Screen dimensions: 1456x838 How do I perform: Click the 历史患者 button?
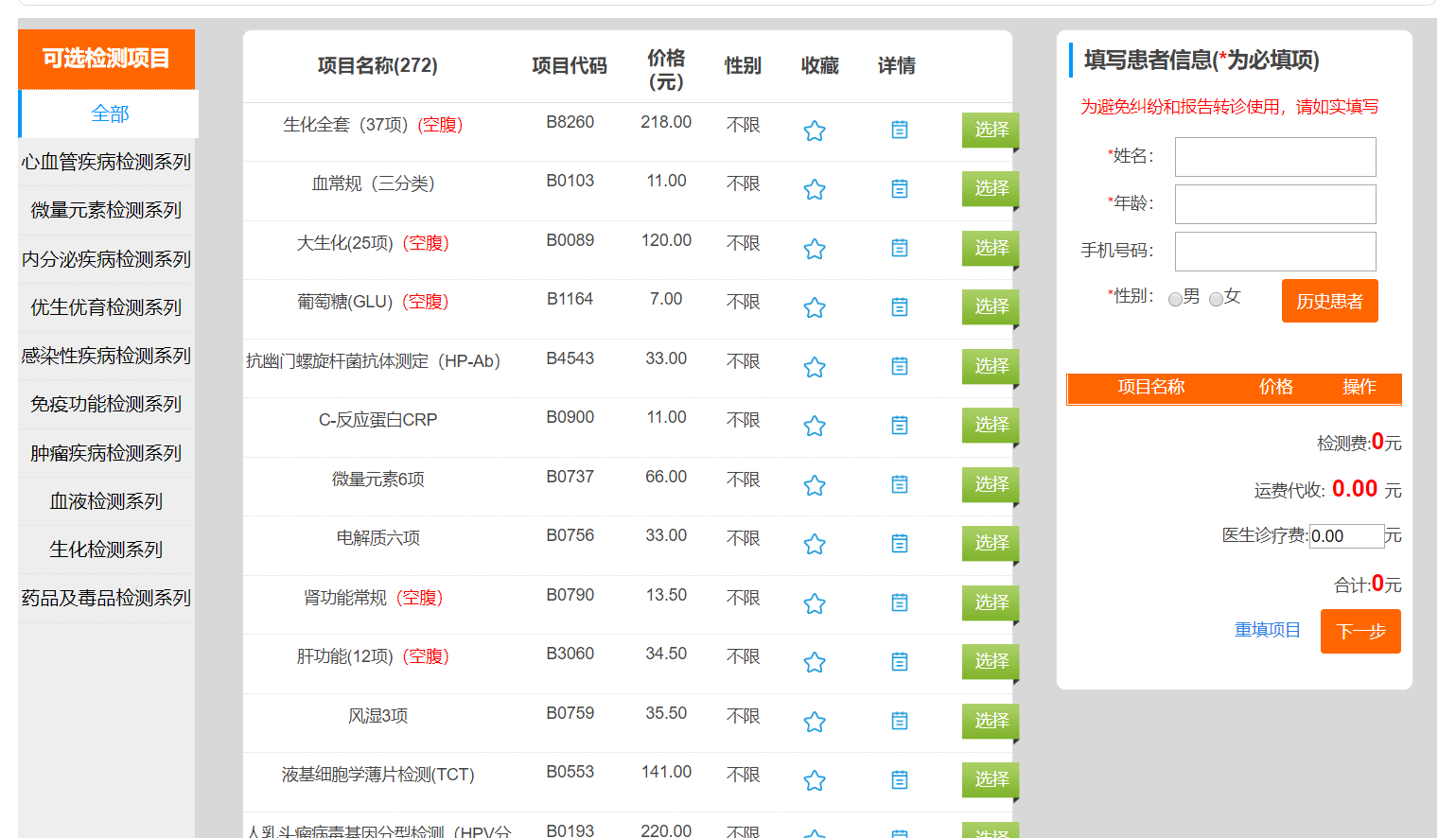(x=1329, y=301)
